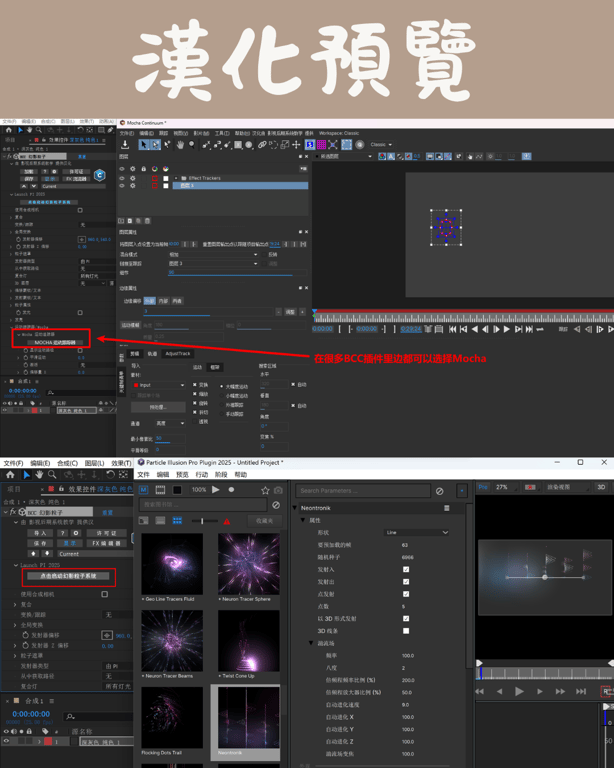Click the camera snapshot icon in library
This screenshot has height=768, width=614.
[278, 490]
